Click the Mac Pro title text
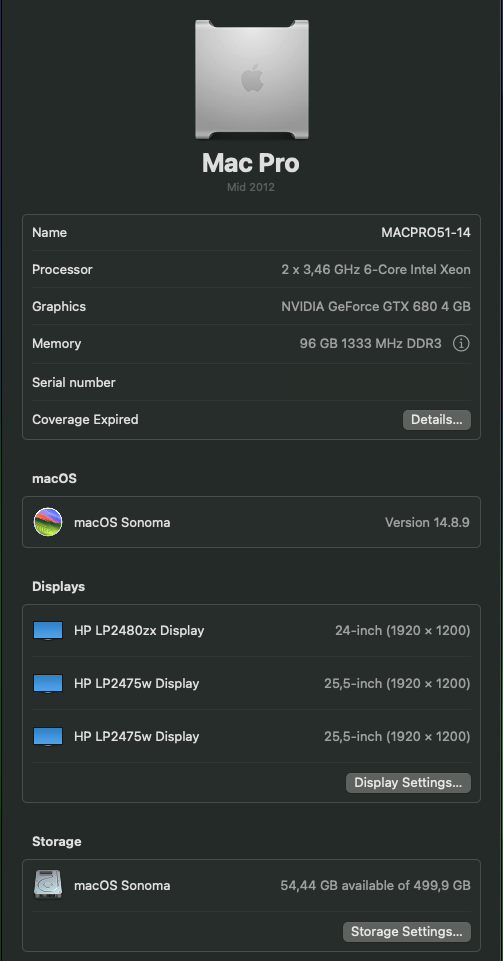Screen dimensions: 503x961 [251, 163]
